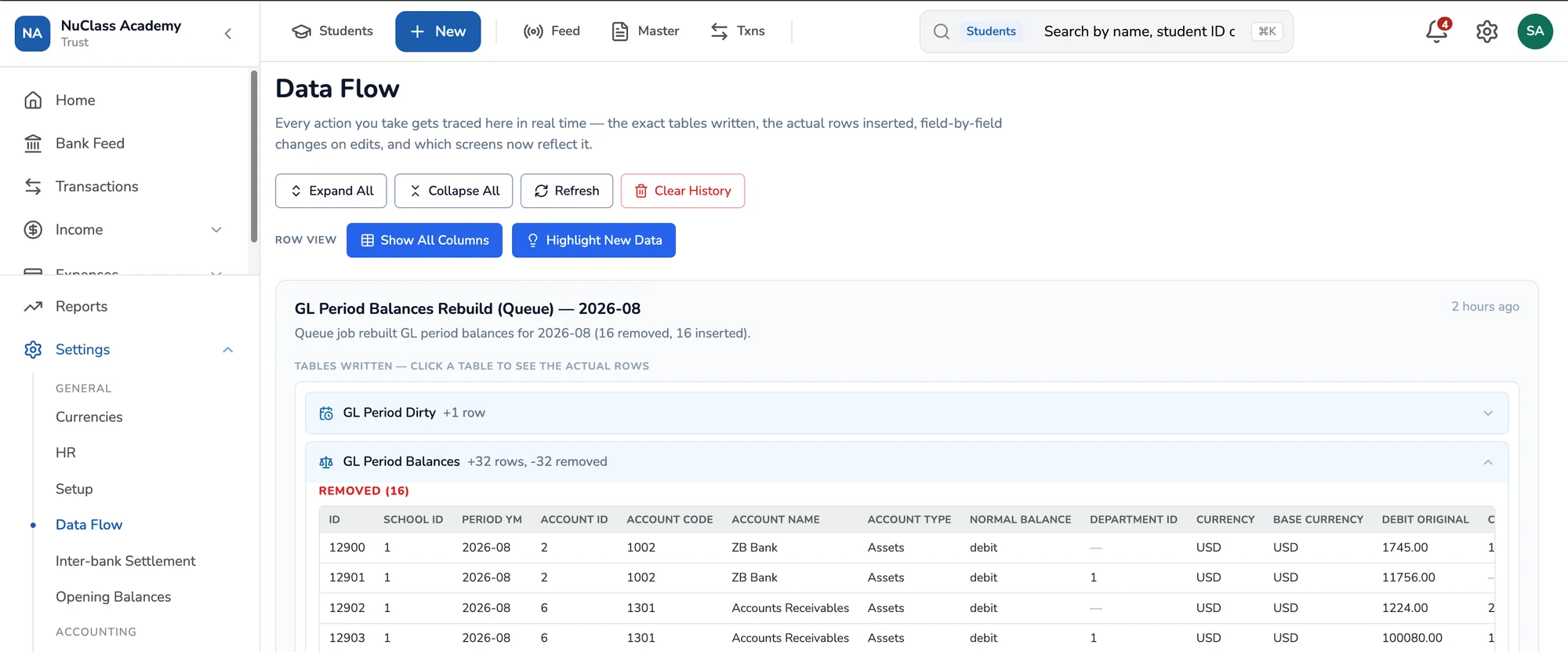Click the Students search scope chip

tap(991, 31)
